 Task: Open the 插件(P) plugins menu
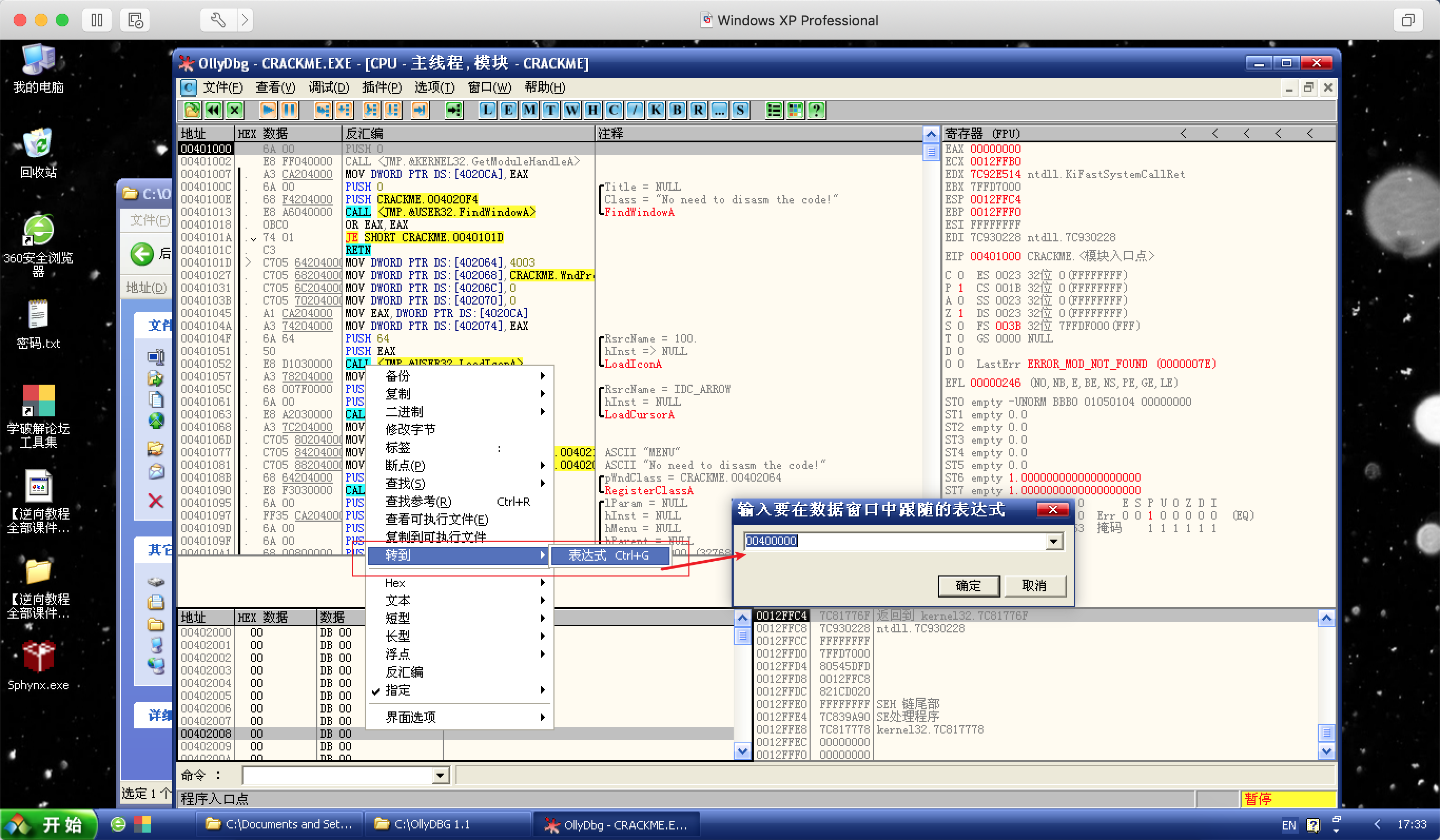coord(382,87)
